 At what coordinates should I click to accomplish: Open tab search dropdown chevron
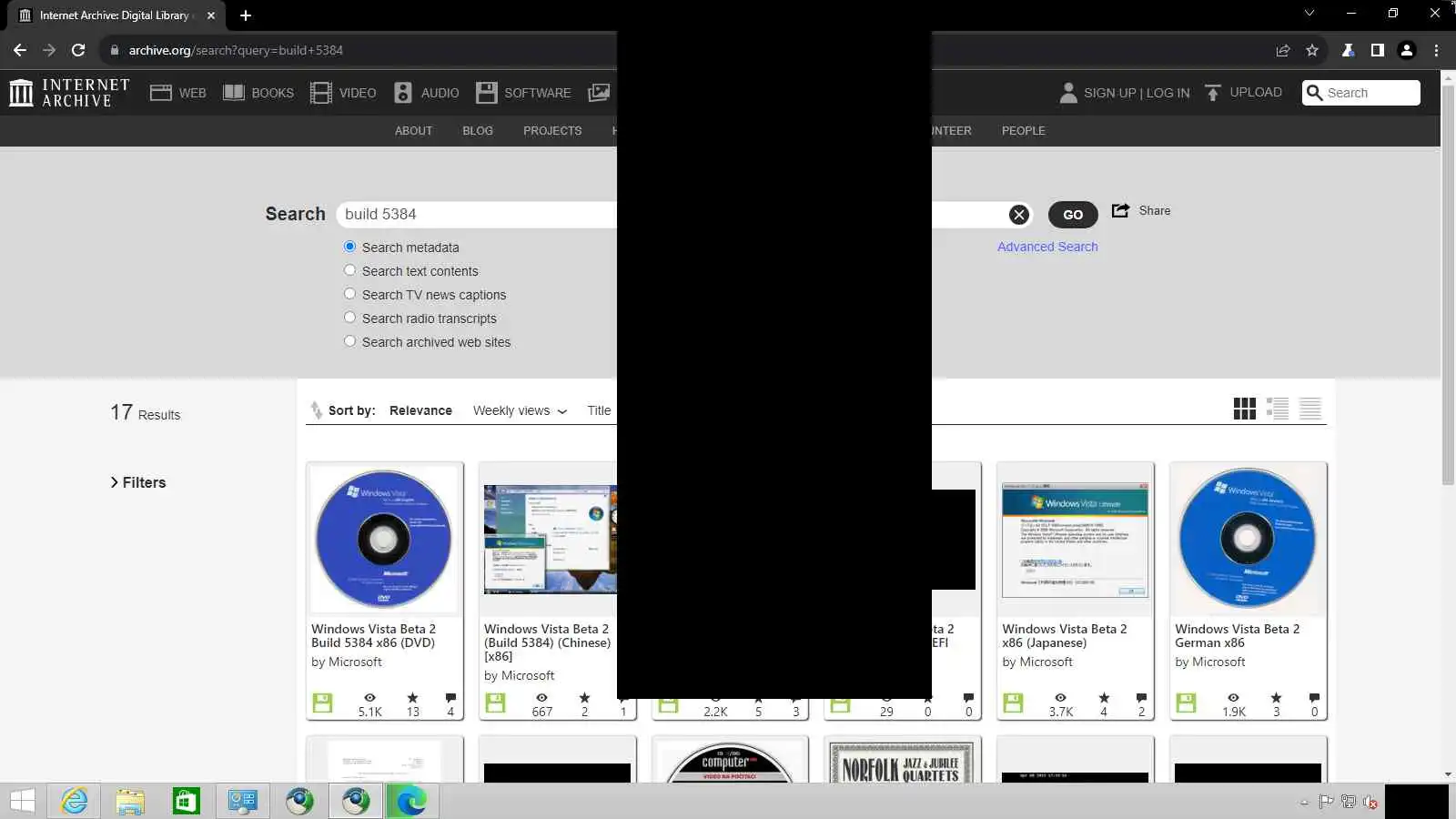[x=1309, y=14]
